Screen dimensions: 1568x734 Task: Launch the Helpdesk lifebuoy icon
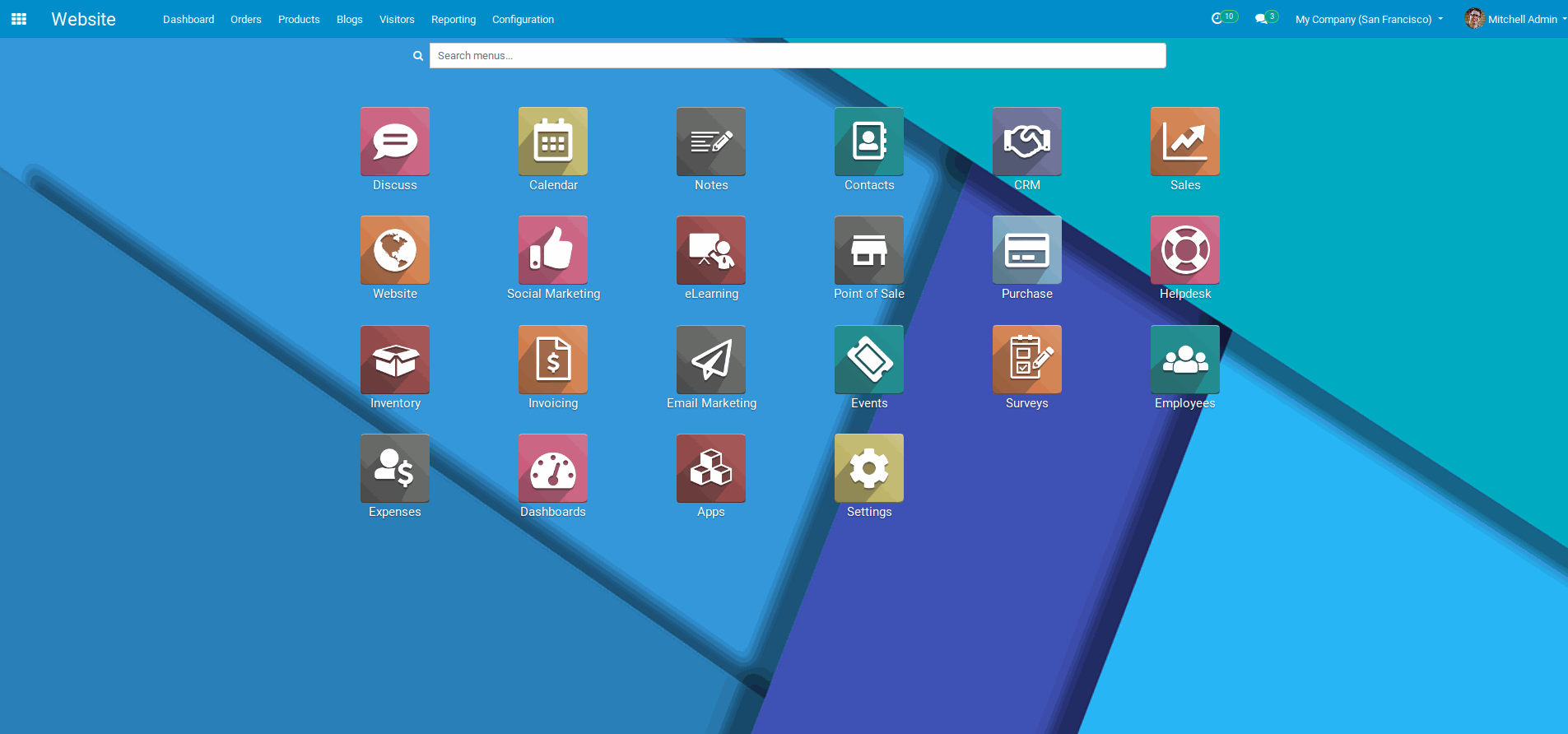pyautogui.click(x=1184, y=250)
